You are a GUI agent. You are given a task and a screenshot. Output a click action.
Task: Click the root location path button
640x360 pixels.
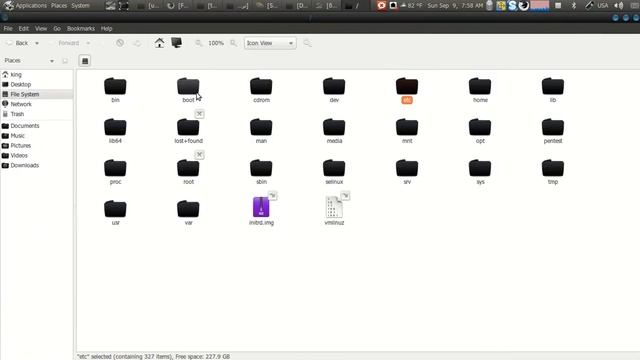click(84, 61)
